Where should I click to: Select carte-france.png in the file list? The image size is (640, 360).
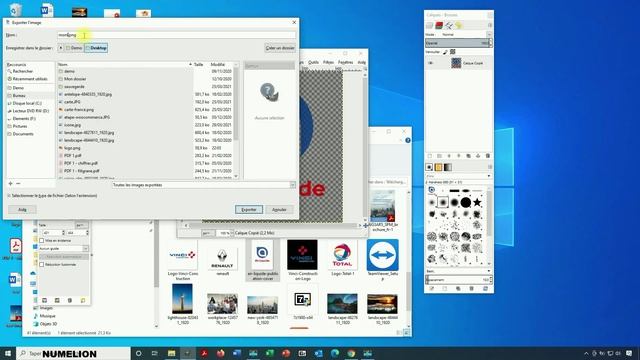tap(145, 109)
